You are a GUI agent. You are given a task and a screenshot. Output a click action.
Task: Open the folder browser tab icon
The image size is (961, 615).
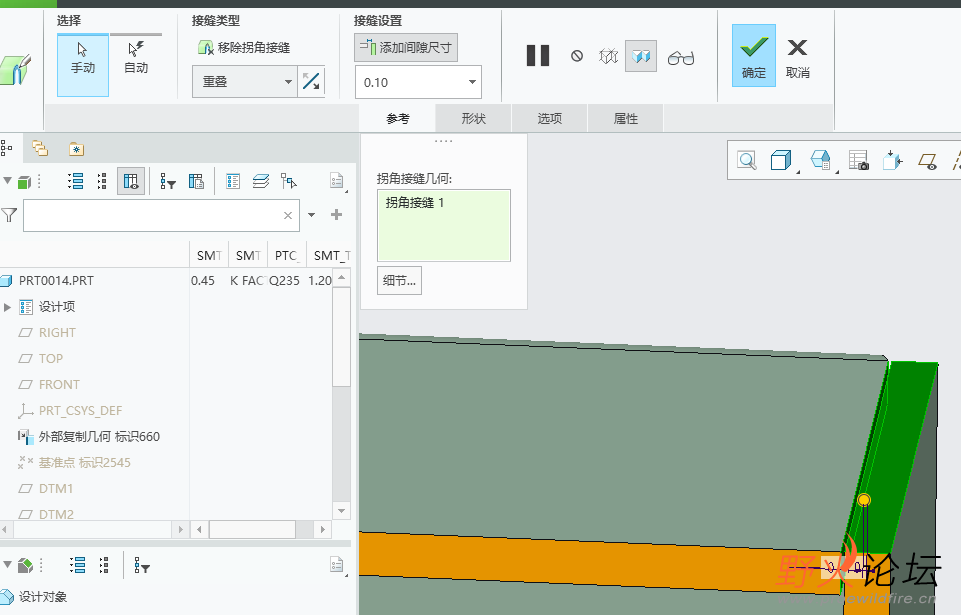40,148
